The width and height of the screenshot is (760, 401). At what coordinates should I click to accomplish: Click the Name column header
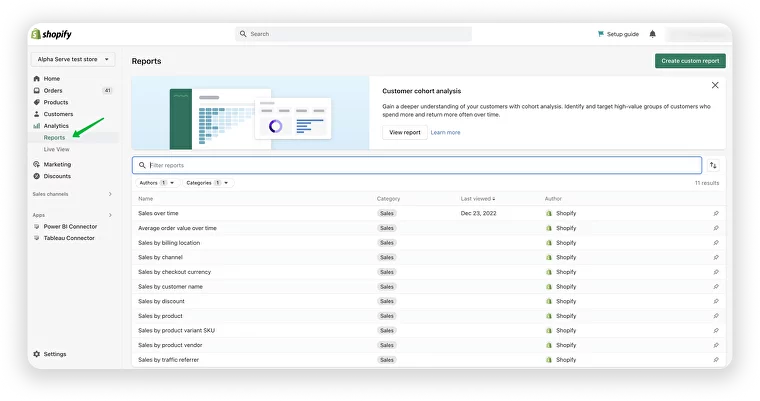coord(145,199)
